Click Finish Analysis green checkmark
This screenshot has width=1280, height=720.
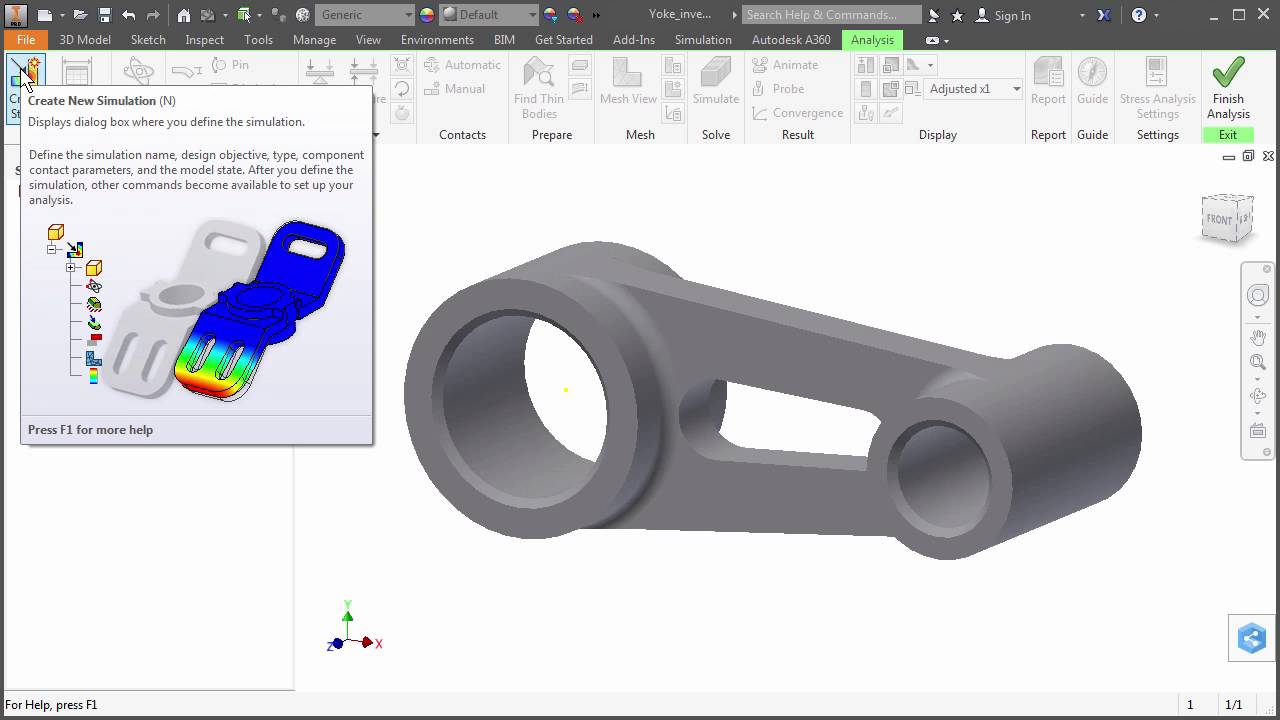[x=1228, y=88]
